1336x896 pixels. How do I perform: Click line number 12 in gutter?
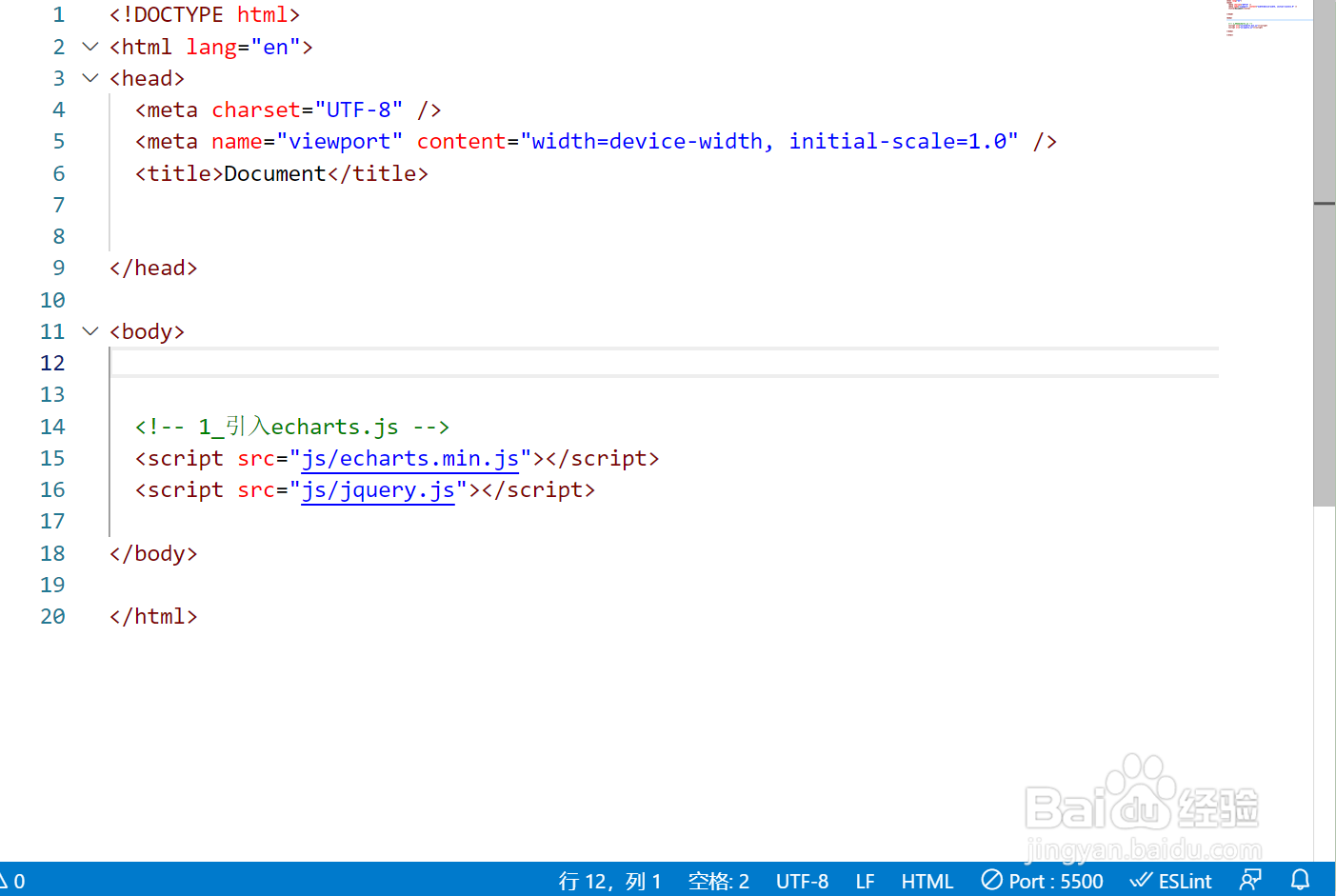coord(52,364)
